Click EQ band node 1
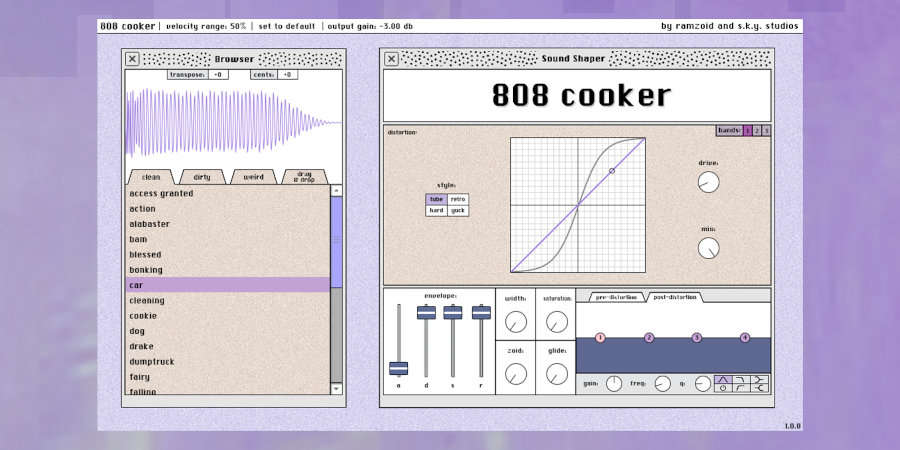Viewport: 900px width, 450px height. [600, 338]
